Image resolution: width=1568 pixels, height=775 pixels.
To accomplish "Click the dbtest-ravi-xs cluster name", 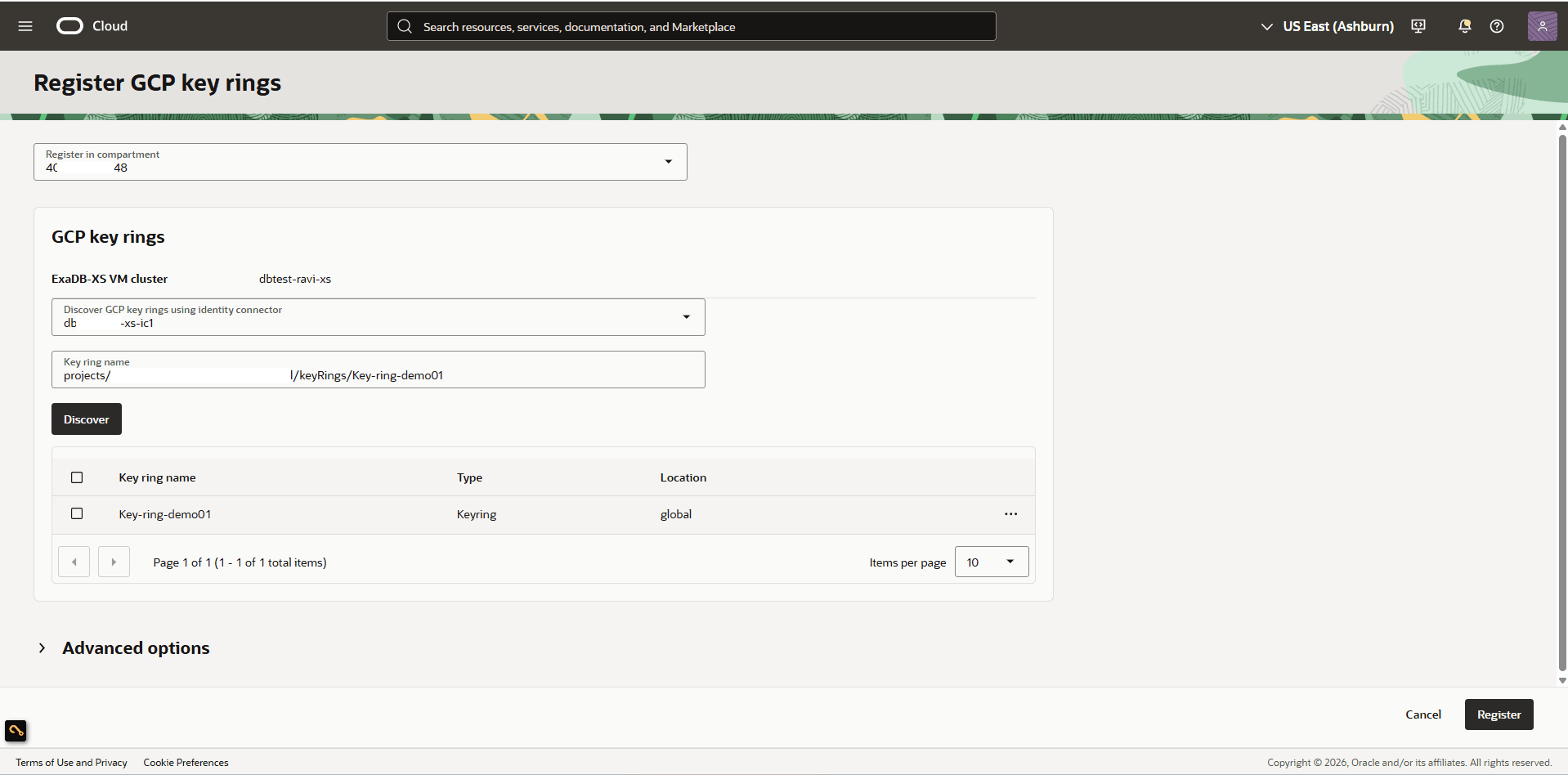I will click(295, 279).
